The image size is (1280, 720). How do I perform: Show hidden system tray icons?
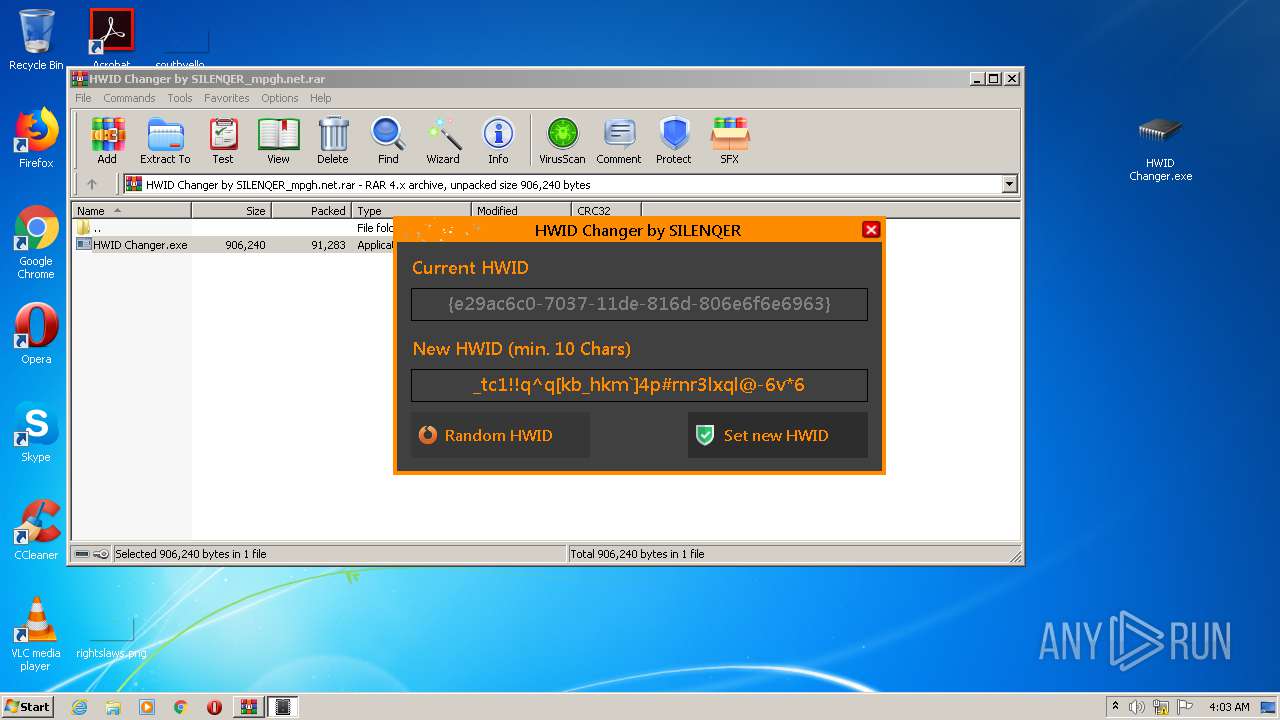coord(1116,707)
